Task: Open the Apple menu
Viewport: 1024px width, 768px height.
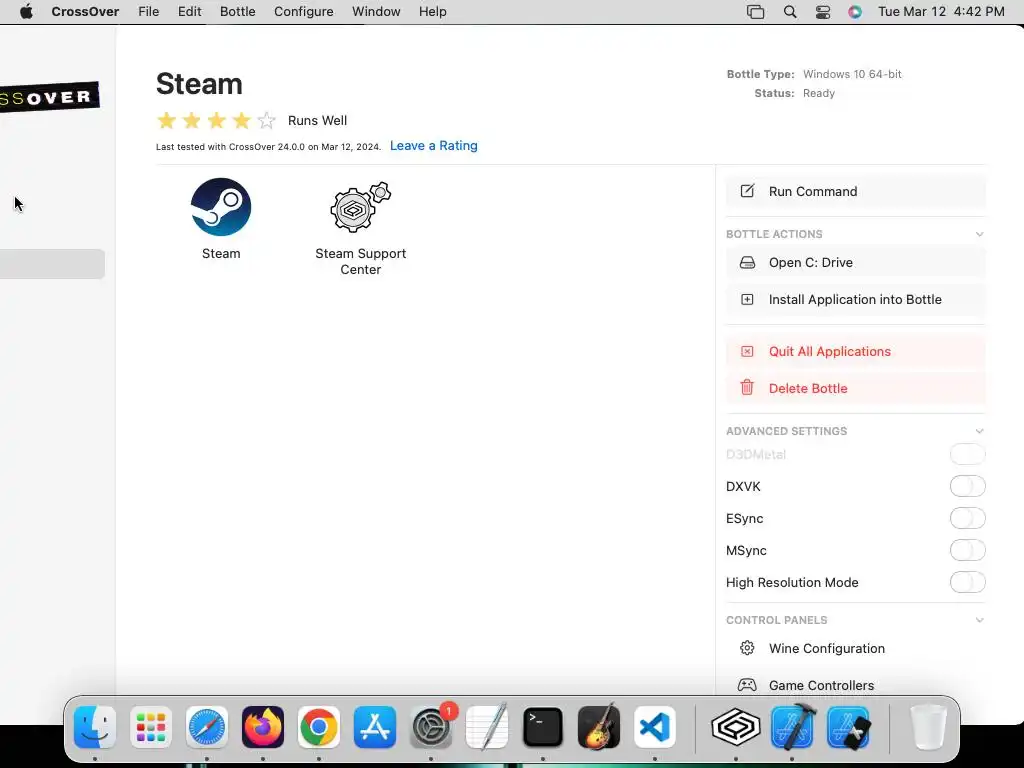Action: click(x=26, y=12)
